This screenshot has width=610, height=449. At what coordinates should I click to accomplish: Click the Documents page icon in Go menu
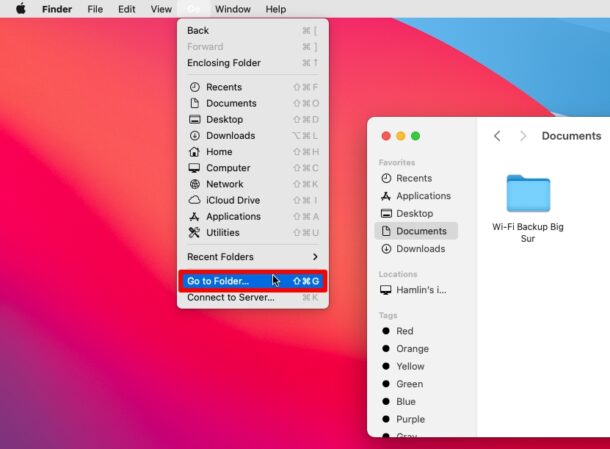pyautogui.click(x=195, y=103)
